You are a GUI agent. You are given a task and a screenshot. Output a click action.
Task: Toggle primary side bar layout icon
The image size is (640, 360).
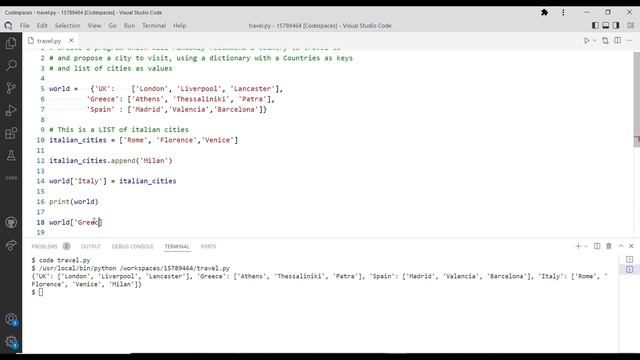[x=595, y=25]
